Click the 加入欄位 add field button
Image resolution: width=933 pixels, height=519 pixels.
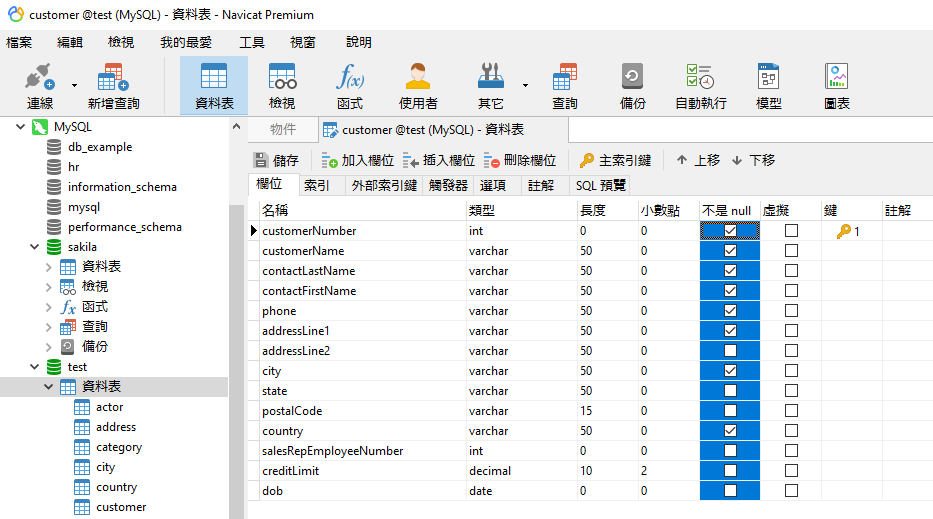tap(357, 160)
